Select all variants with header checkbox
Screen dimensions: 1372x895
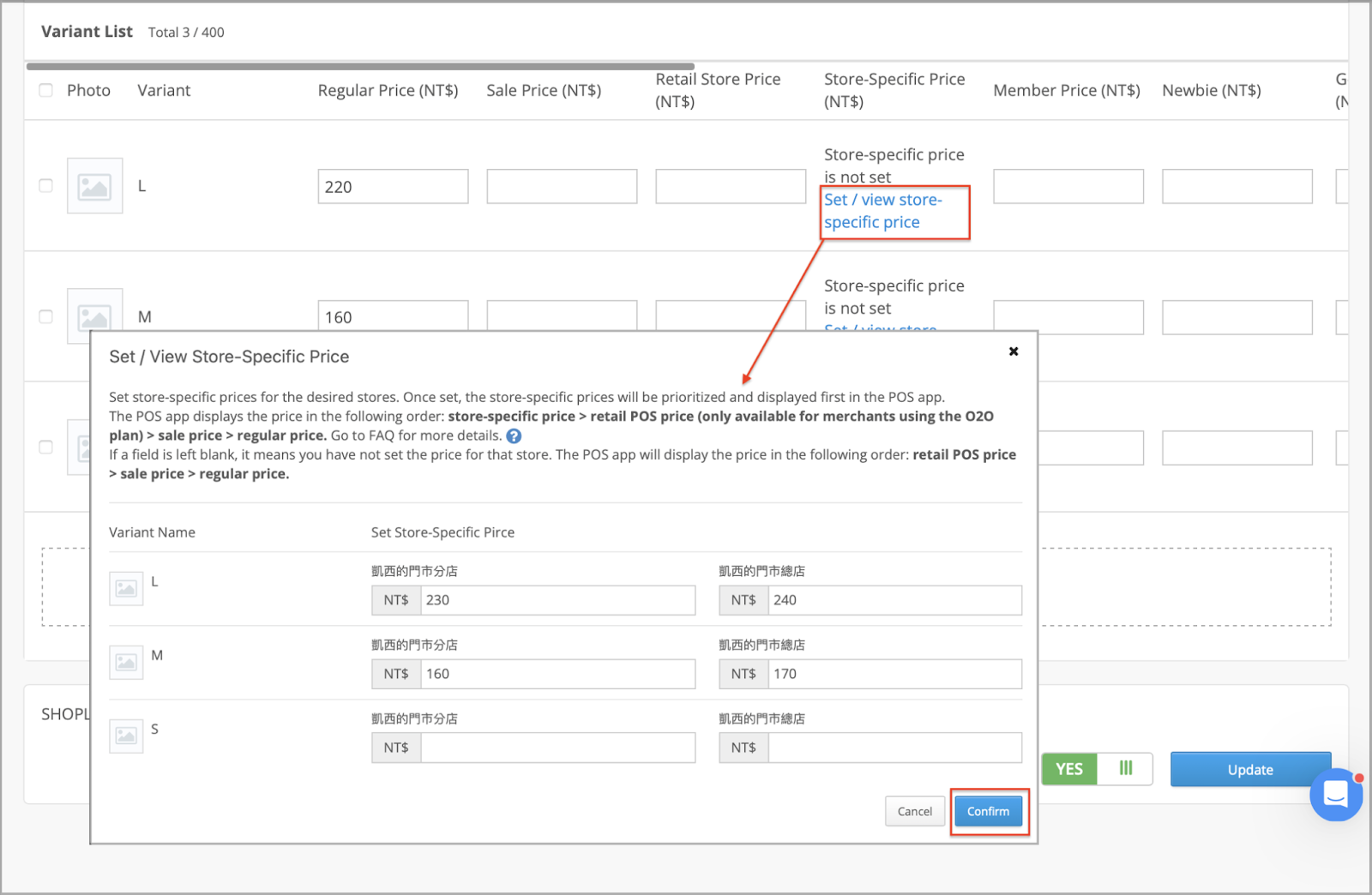coord(46,90)
